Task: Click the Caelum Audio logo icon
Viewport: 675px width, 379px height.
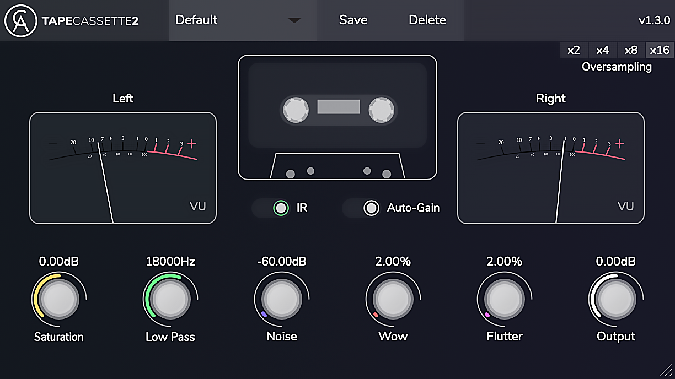Action: (20, 21)
